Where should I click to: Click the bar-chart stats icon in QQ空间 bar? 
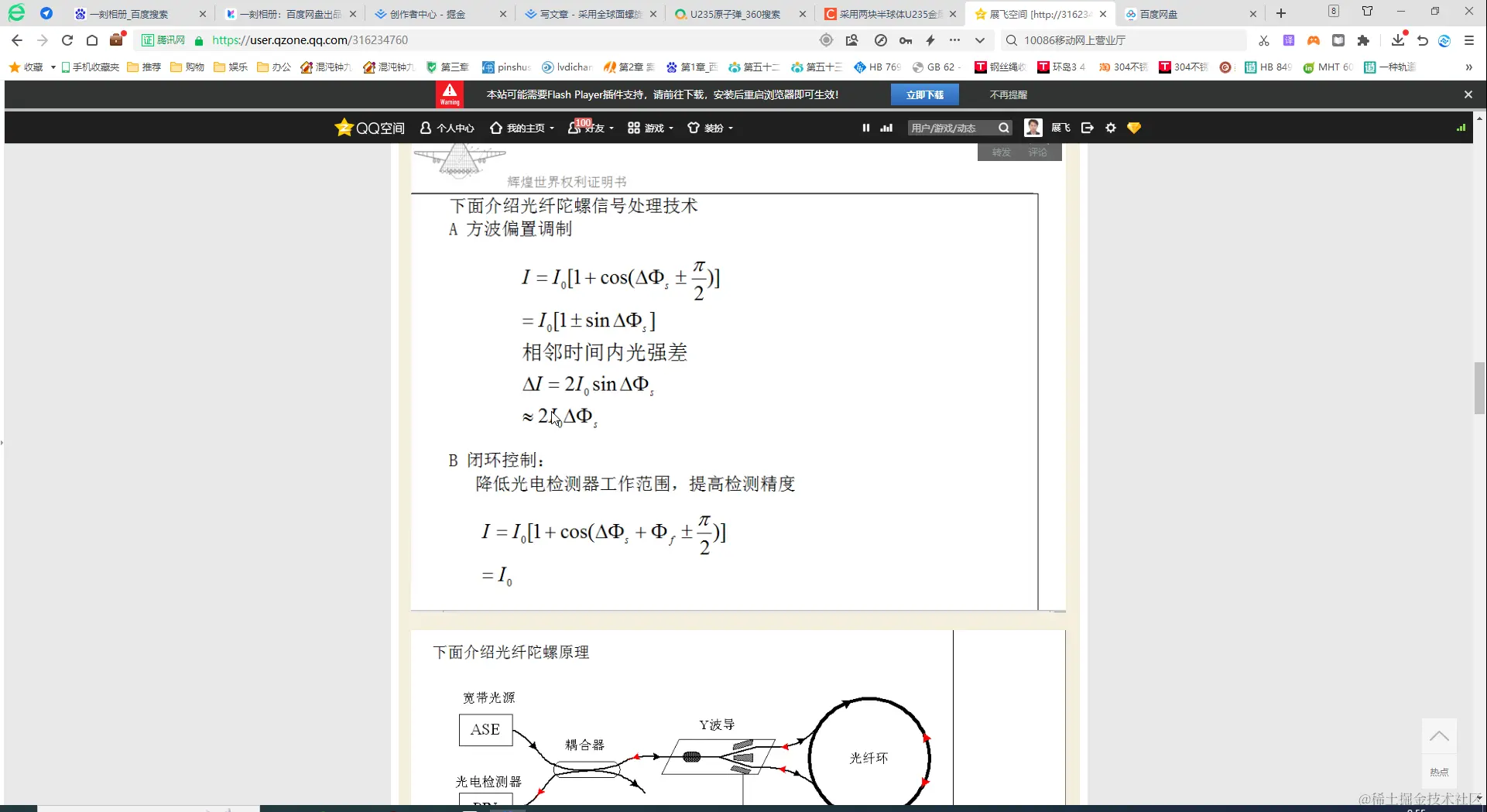885,128
